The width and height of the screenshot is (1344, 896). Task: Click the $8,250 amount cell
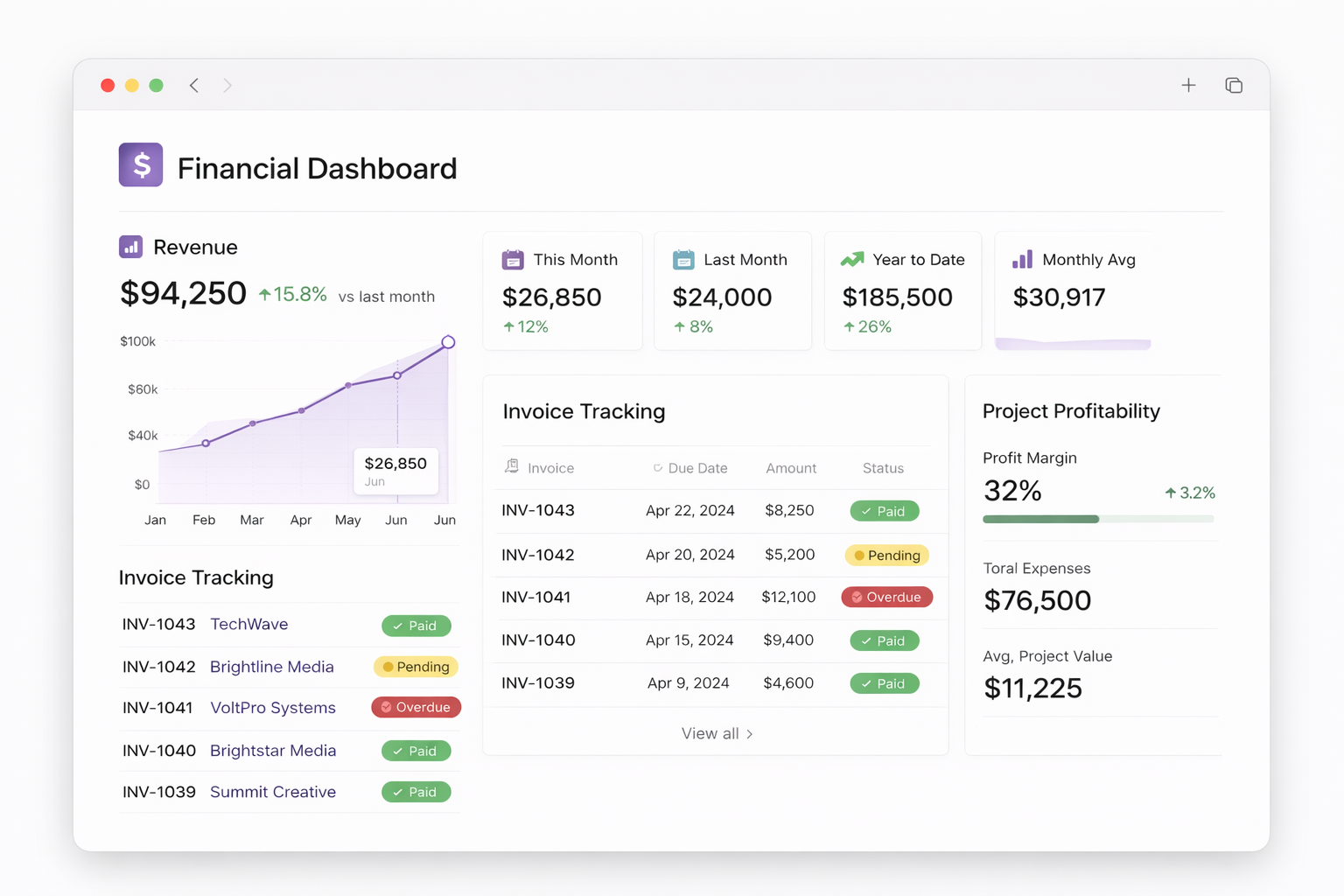(x=789, y=510)
